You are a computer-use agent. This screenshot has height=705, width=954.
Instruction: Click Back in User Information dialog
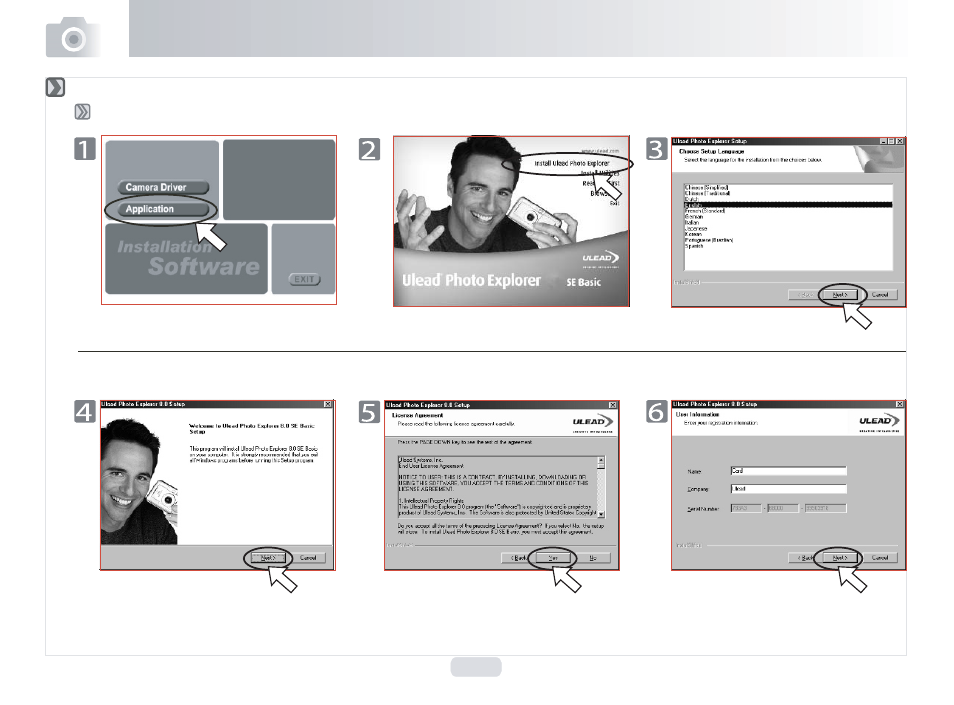(805, 557)
